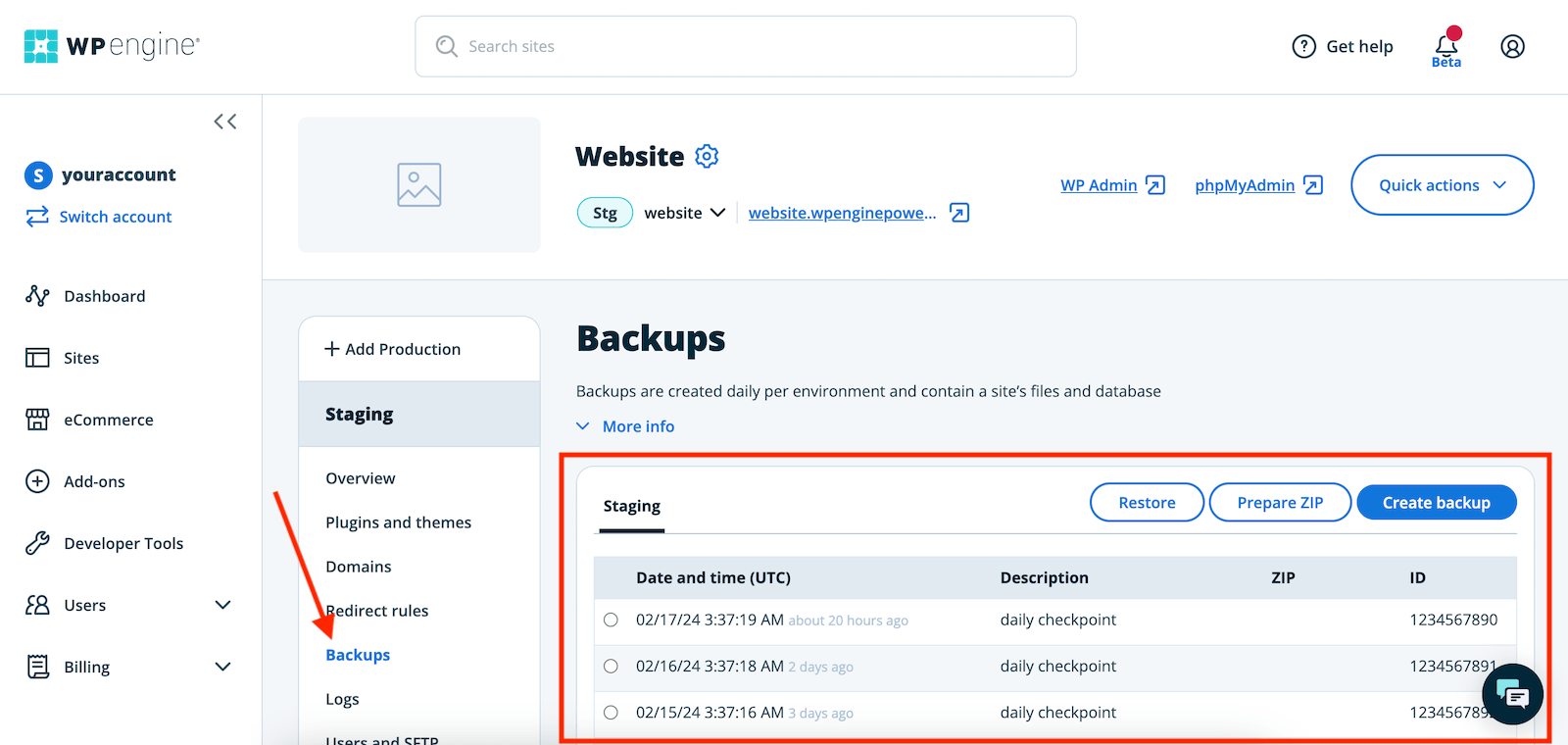Open the WP Admin link
The image size is (1568, 745).
pos(1099,185)
